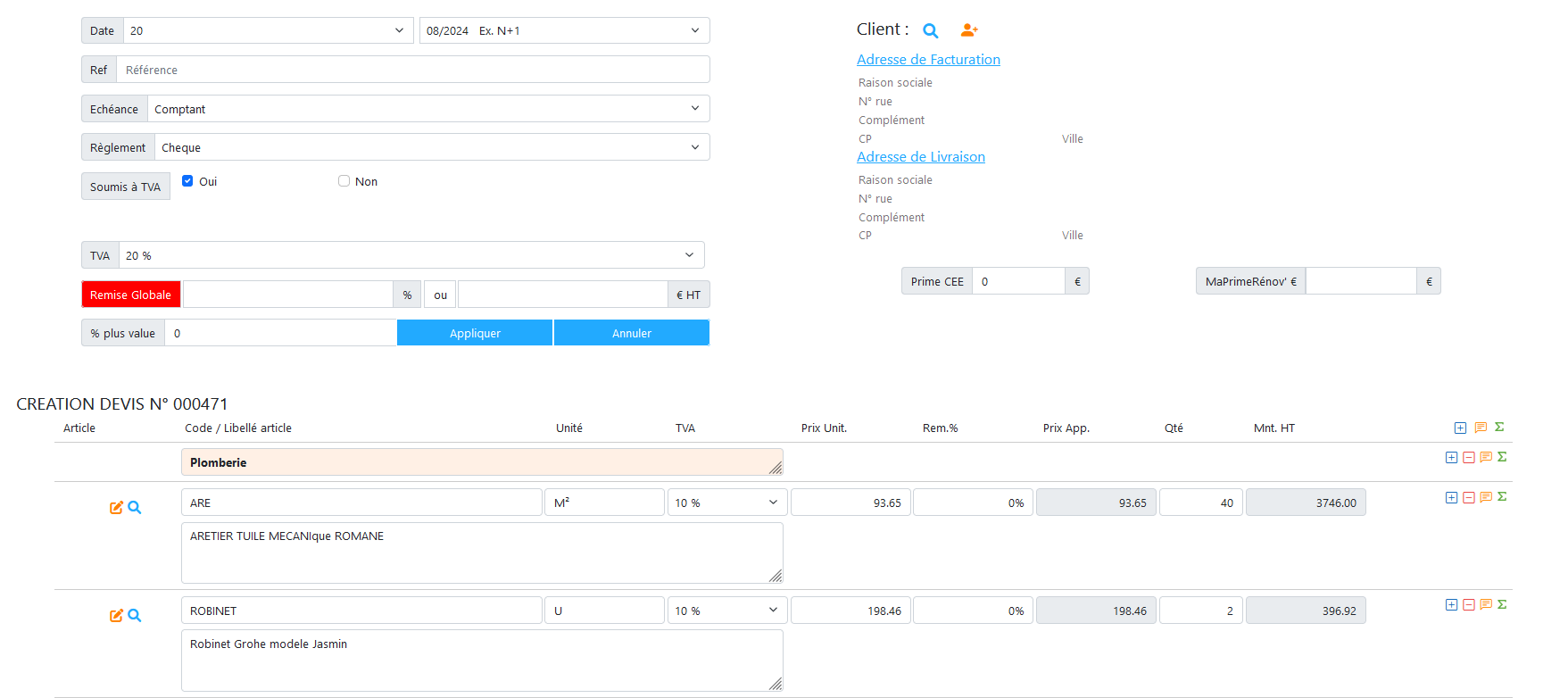Click the Plomberie section title field

[482, 462]
